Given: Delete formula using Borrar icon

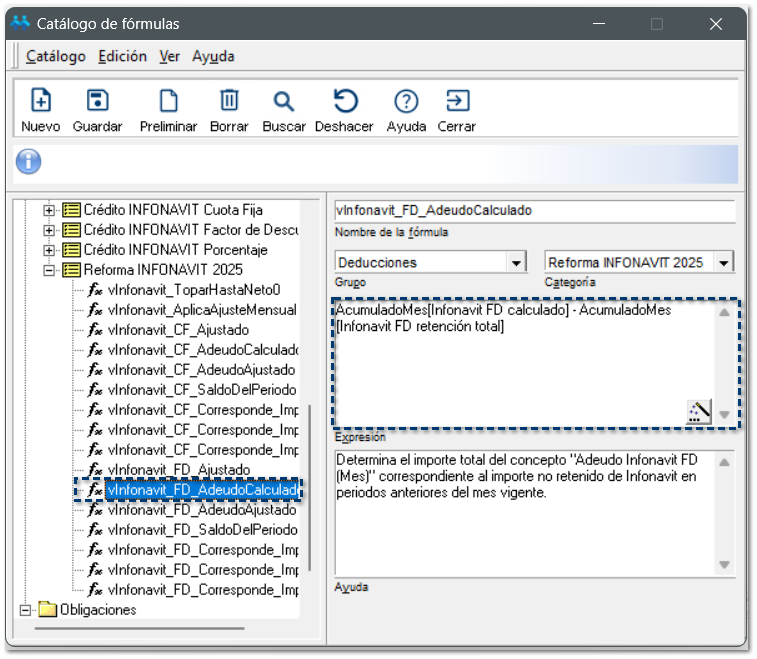Looking at the screenshot, I should tap(229, 101).
